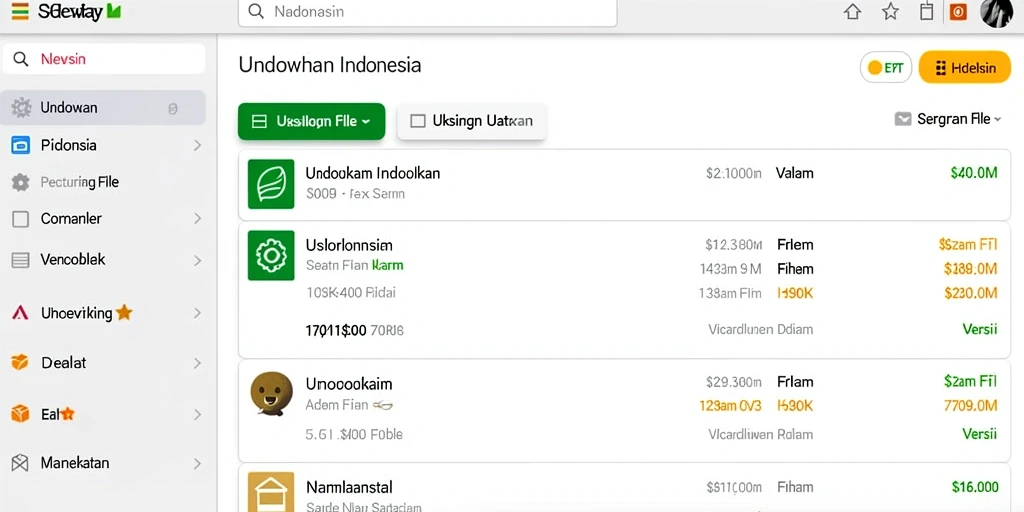Click the Nevsin sidebar search box
Viewport: 1024px width, 512px height.
pos(104,59)
